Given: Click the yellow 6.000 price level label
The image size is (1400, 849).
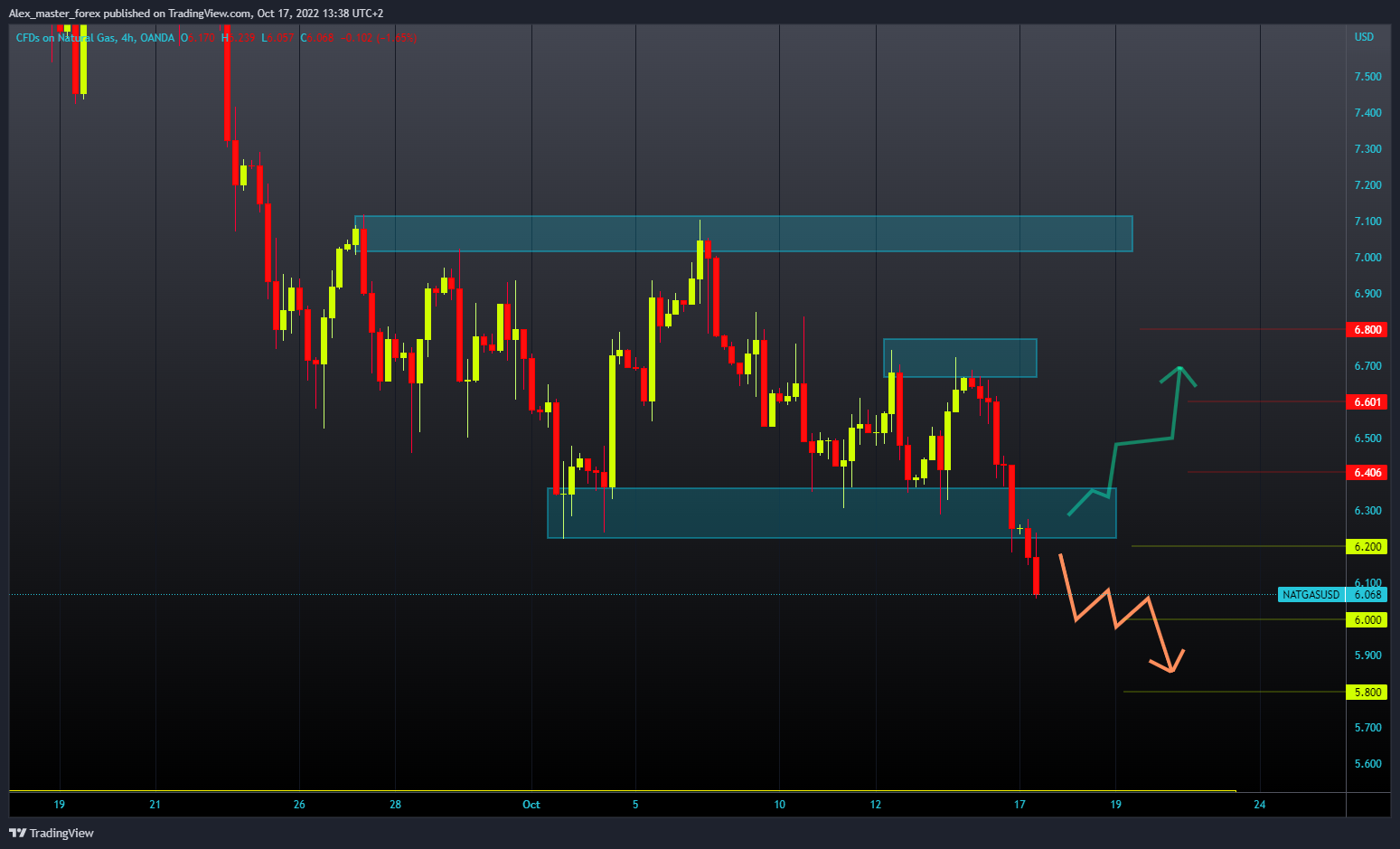Looking at the screenshot, I should tap(1367, 620).
